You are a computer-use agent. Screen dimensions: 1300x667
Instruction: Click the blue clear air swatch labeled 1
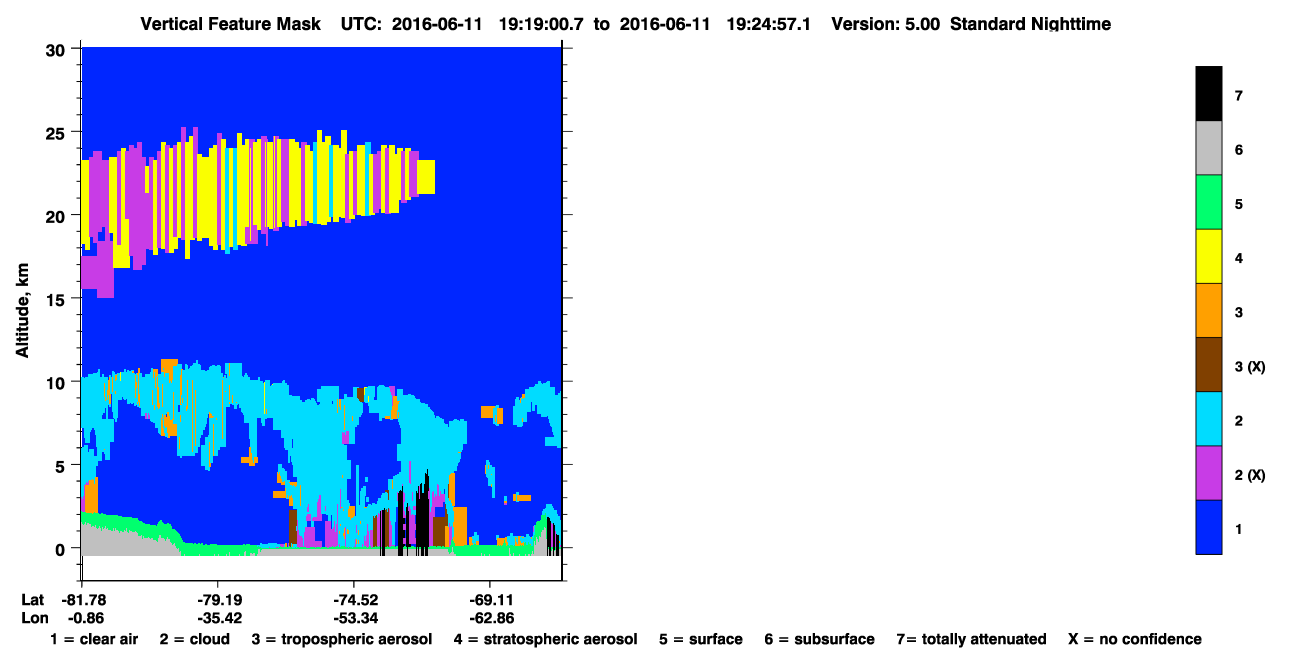point(1208,526)
